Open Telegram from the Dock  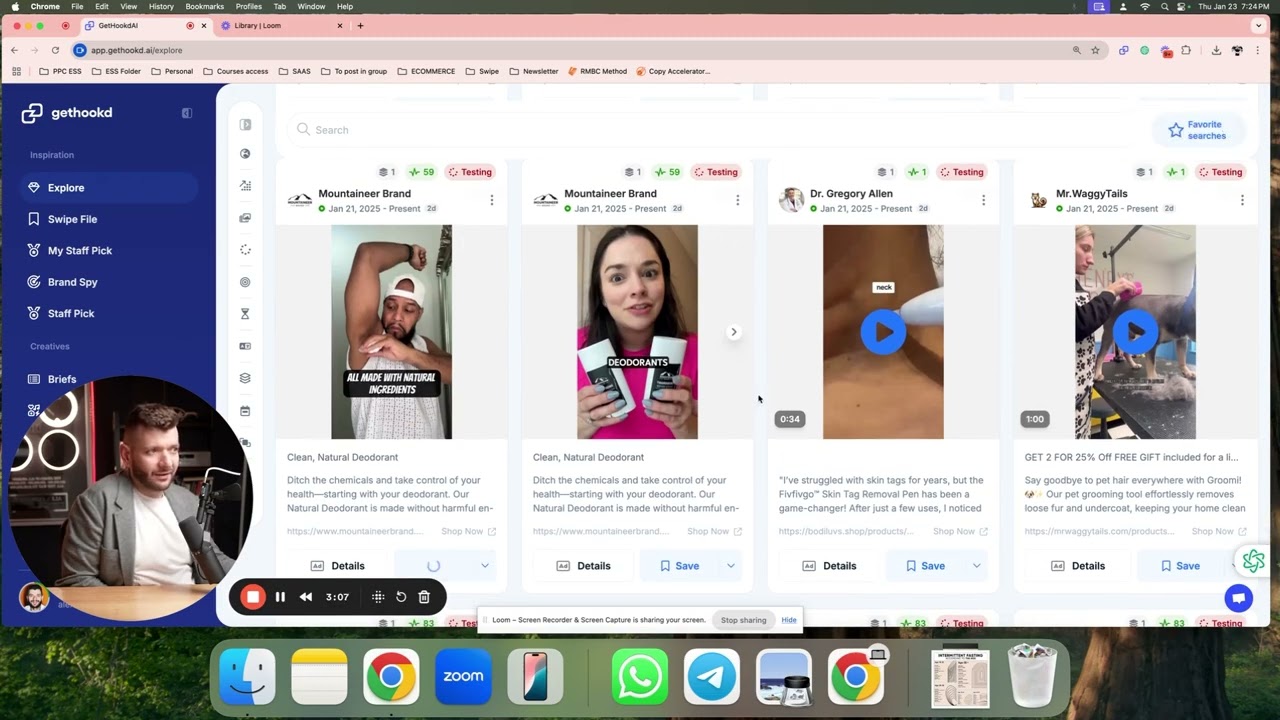(x=712, y=677)
